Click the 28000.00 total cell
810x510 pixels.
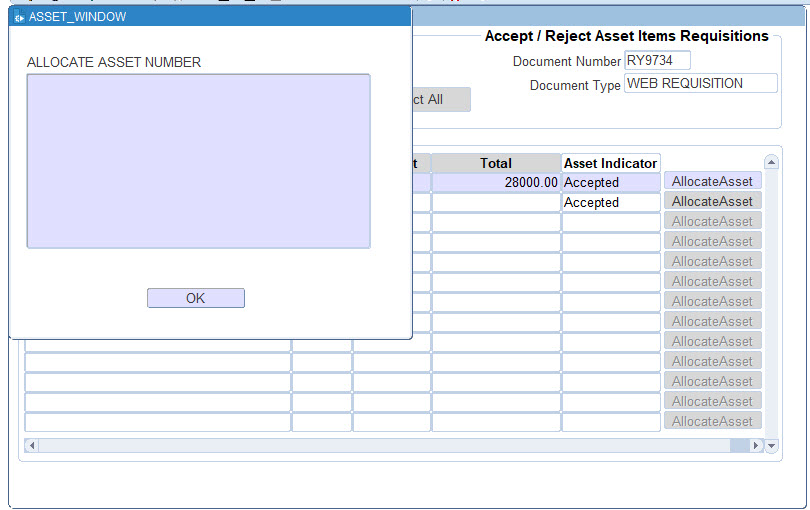click(496, 182)
